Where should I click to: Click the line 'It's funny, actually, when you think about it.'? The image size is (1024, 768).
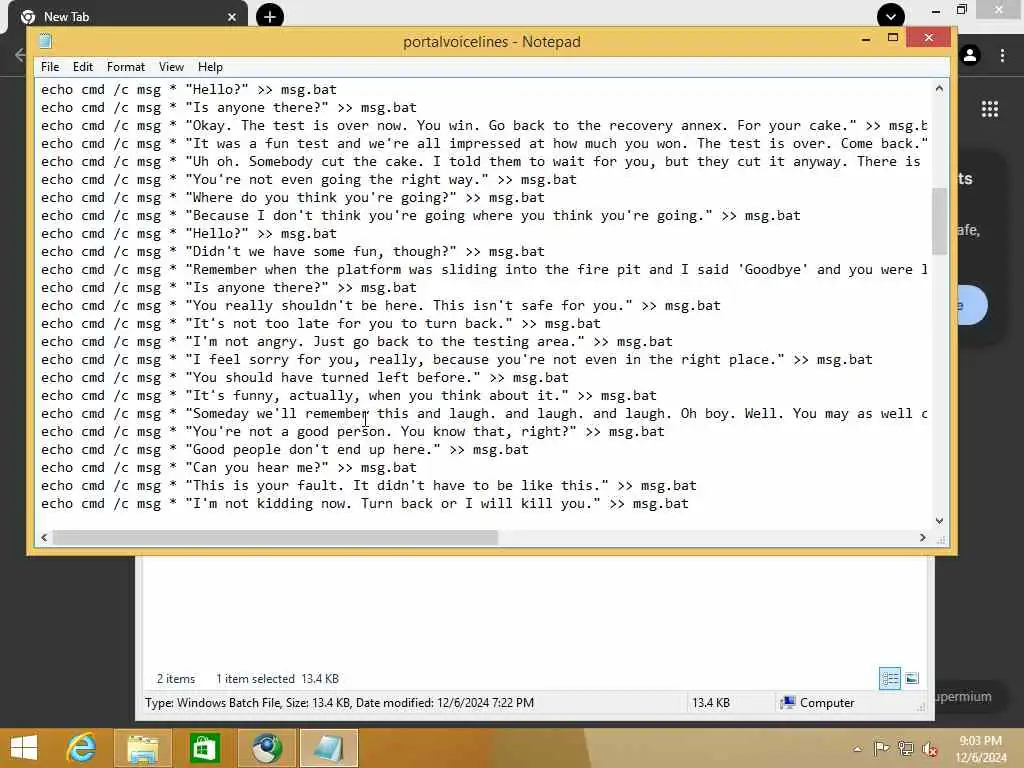[349, 396]
